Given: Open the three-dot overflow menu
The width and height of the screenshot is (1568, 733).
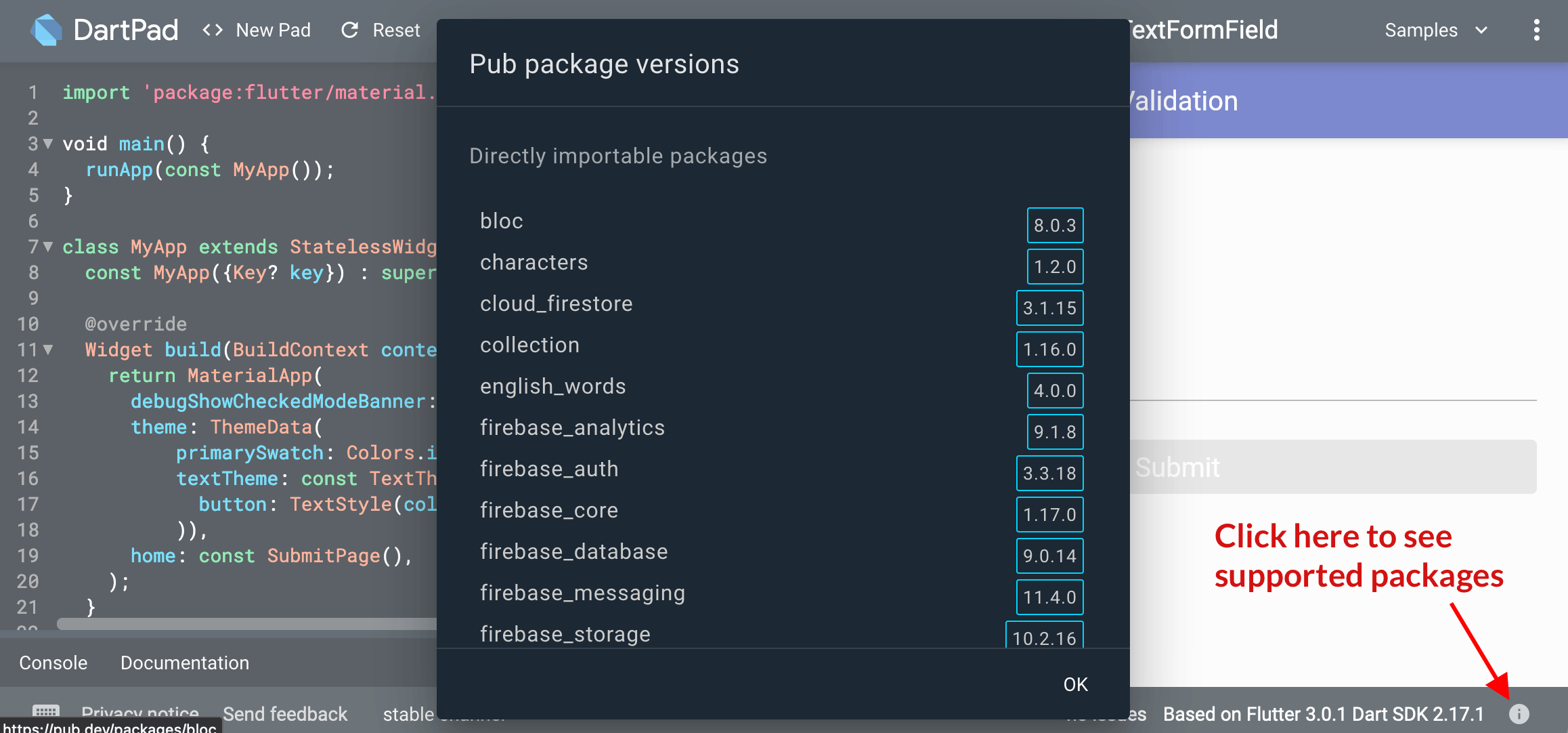Looking at the screenshot, I should tap(1536, 30).
